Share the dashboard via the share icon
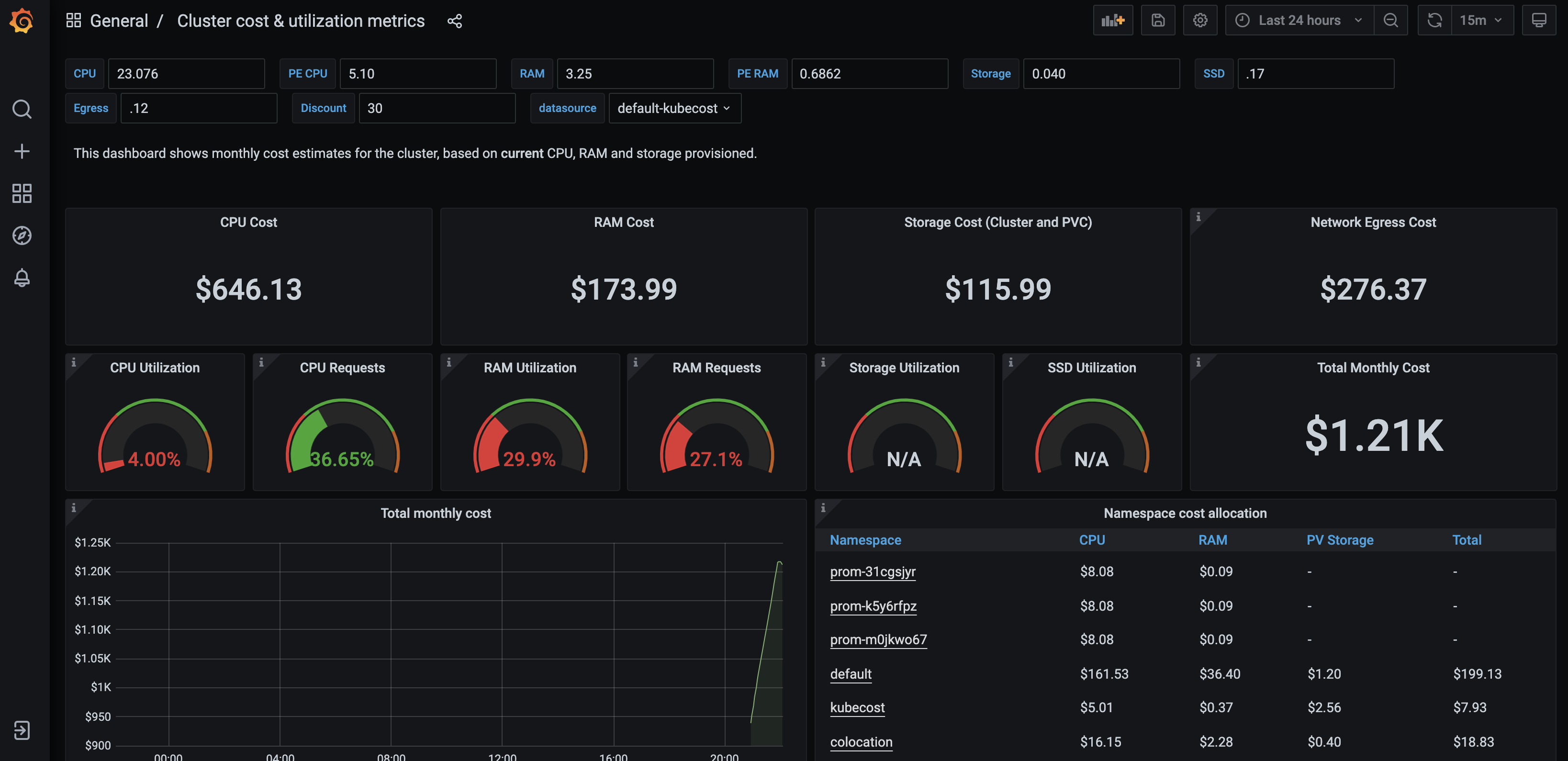 (455, 21)
